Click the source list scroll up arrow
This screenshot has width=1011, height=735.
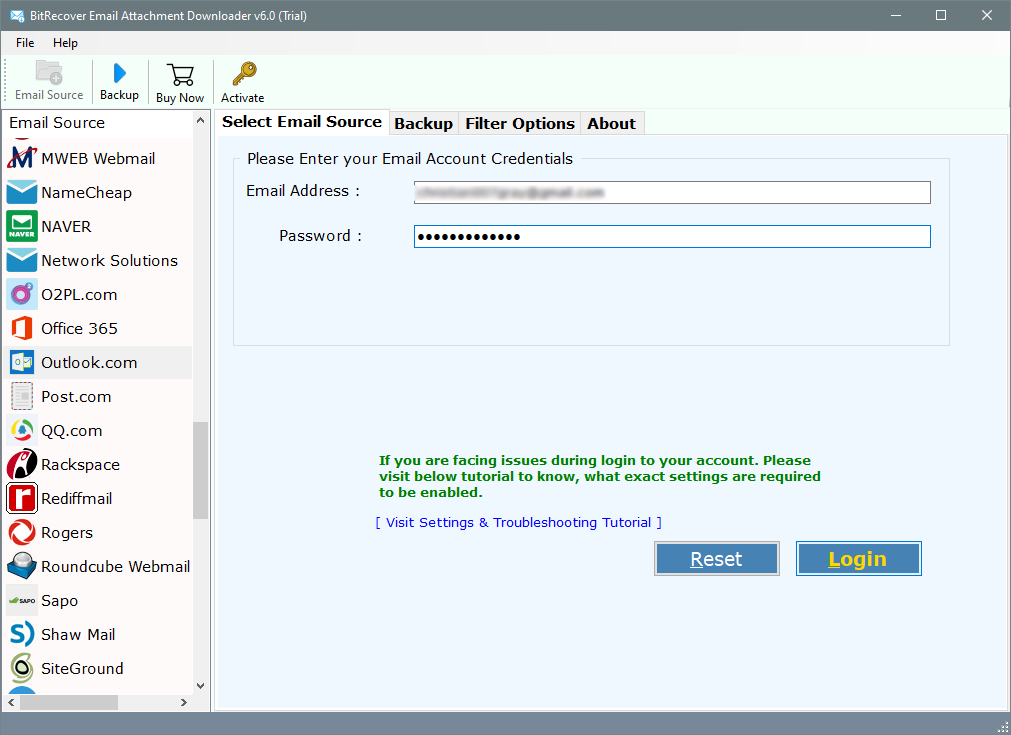(x=200, y=121)
